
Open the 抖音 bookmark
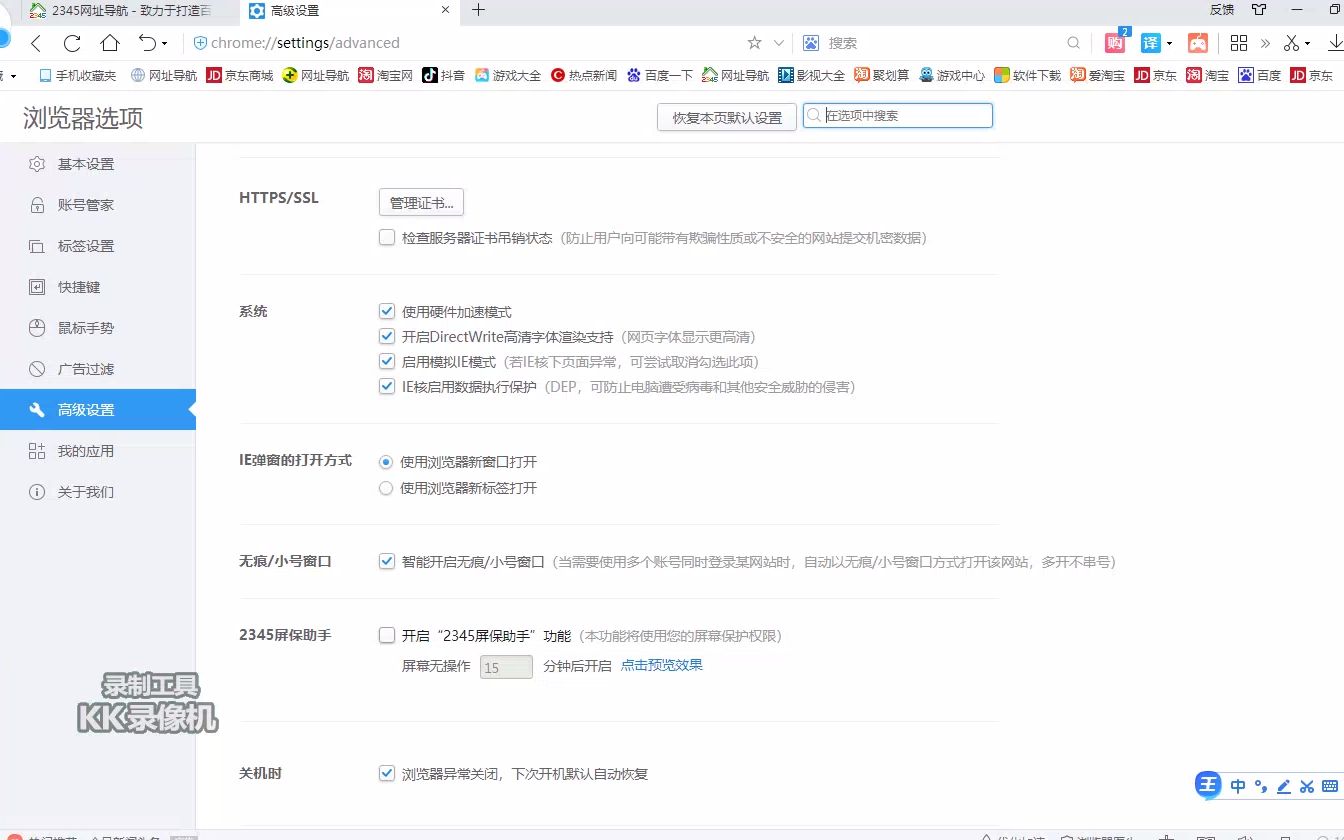click(443, 75)
